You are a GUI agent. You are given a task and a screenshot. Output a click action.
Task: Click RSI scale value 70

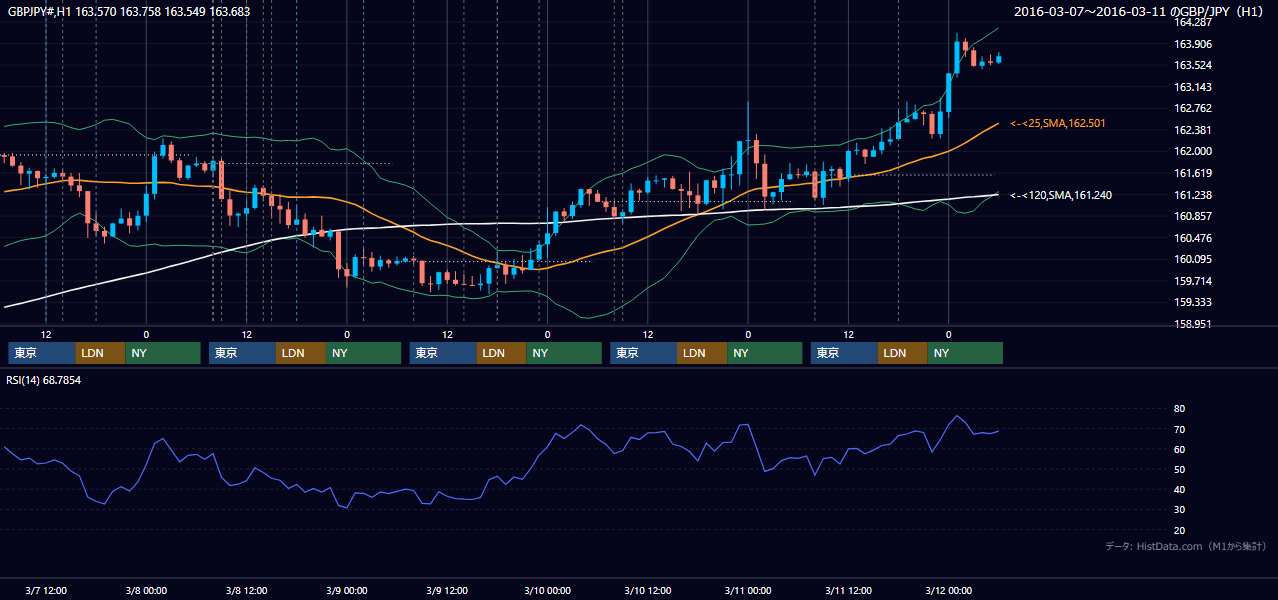1179,429
